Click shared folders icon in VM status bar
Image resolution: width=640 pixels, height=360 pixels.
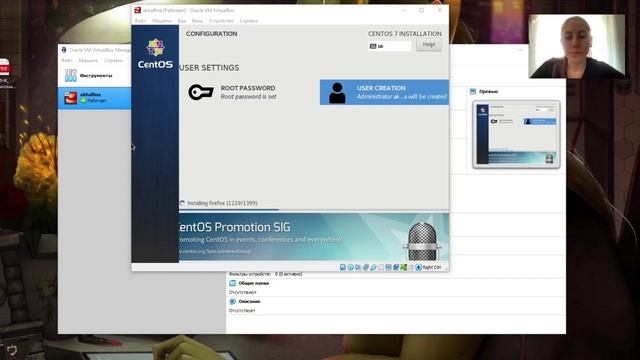click(381, 267)
